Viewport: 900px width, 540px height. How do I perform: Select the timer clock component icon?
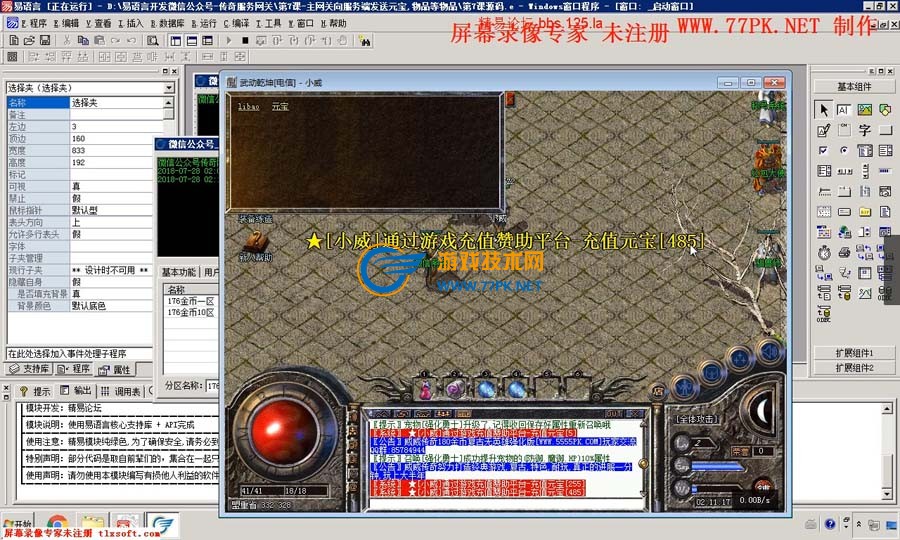824,252
